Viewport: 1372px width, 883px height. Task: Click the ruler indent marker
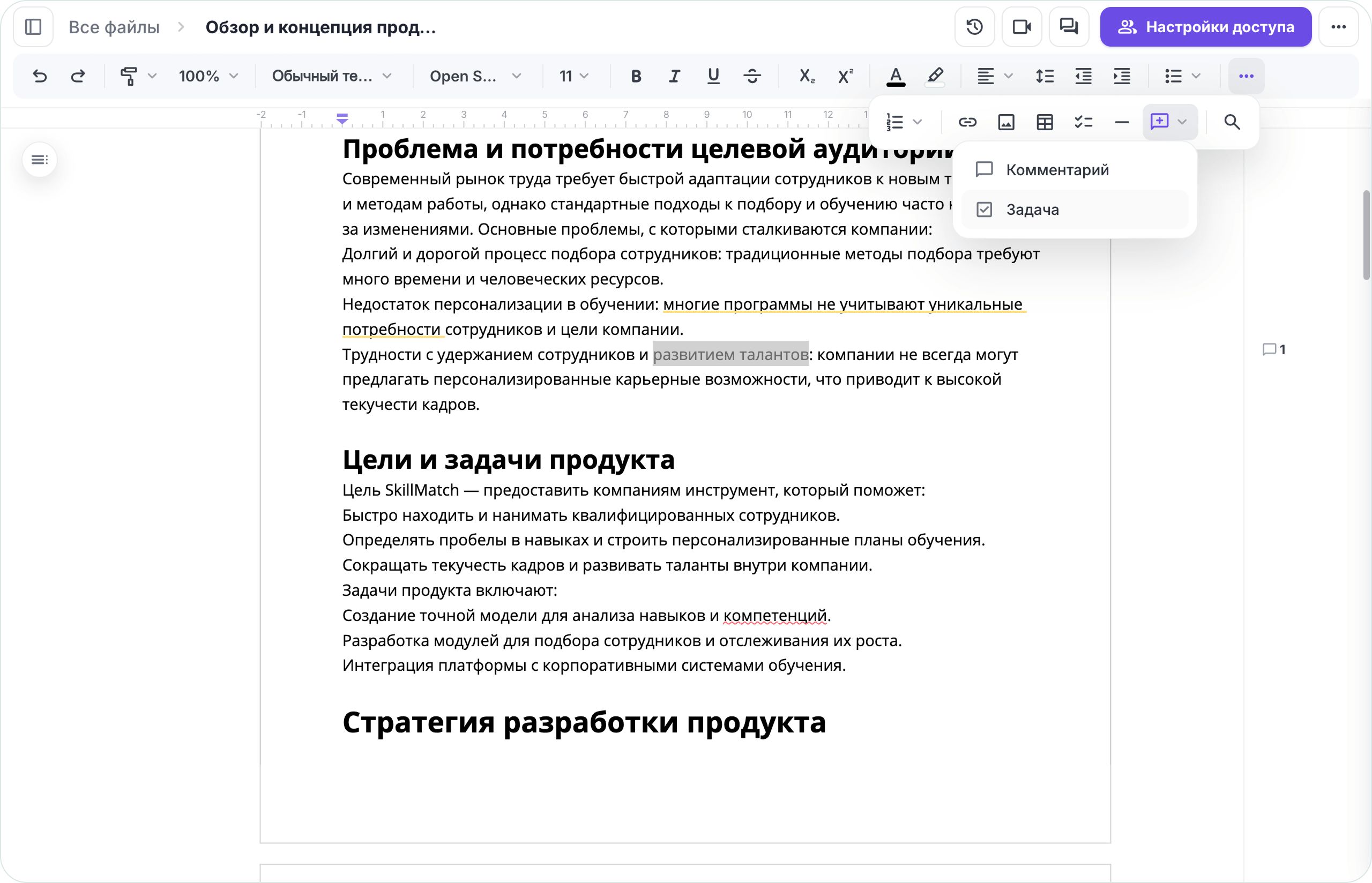[x=342, y=119]
